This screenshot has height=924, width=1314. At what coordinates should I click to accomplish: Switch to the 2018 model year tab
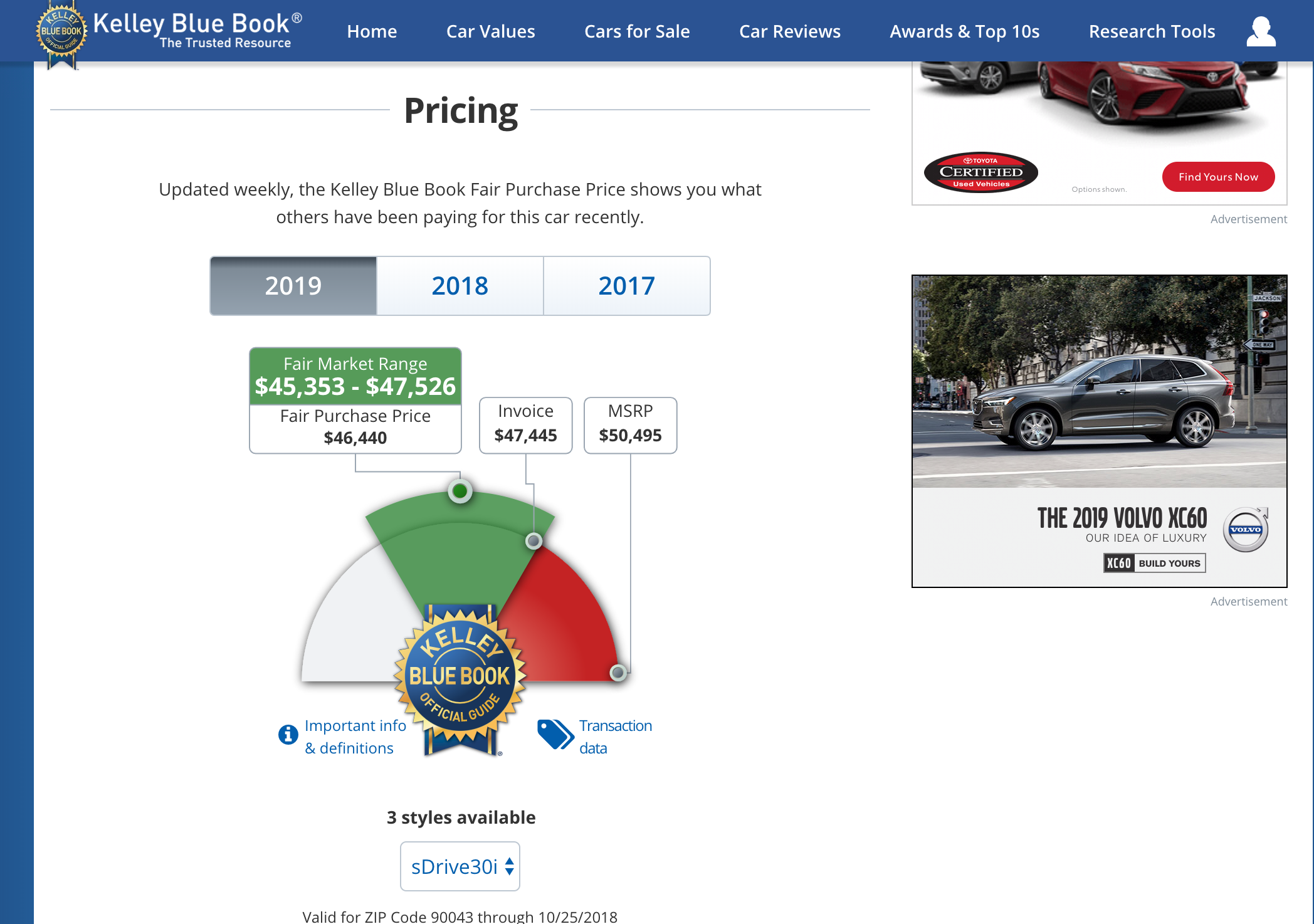[460, 286]
